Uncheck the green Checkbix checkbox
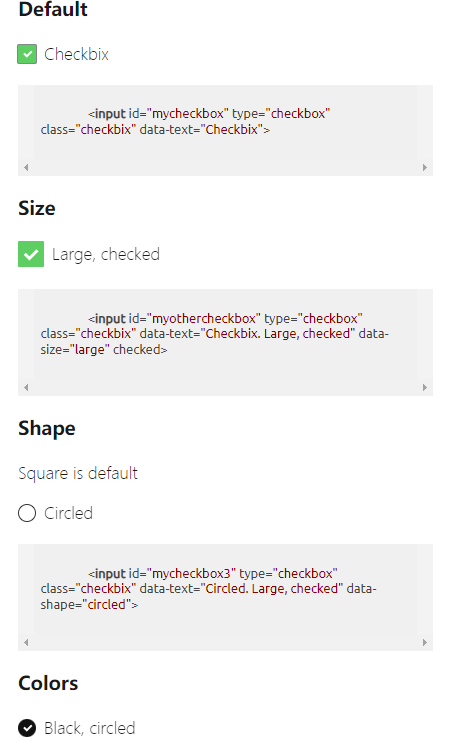Image resolution: width=449 pixels, height=755 pixels. click(27, 54)
